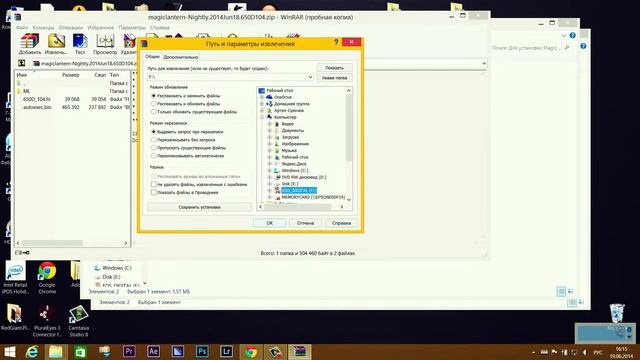
Task: Expand the Windows (C:) drive node
Action: (269, 171)
